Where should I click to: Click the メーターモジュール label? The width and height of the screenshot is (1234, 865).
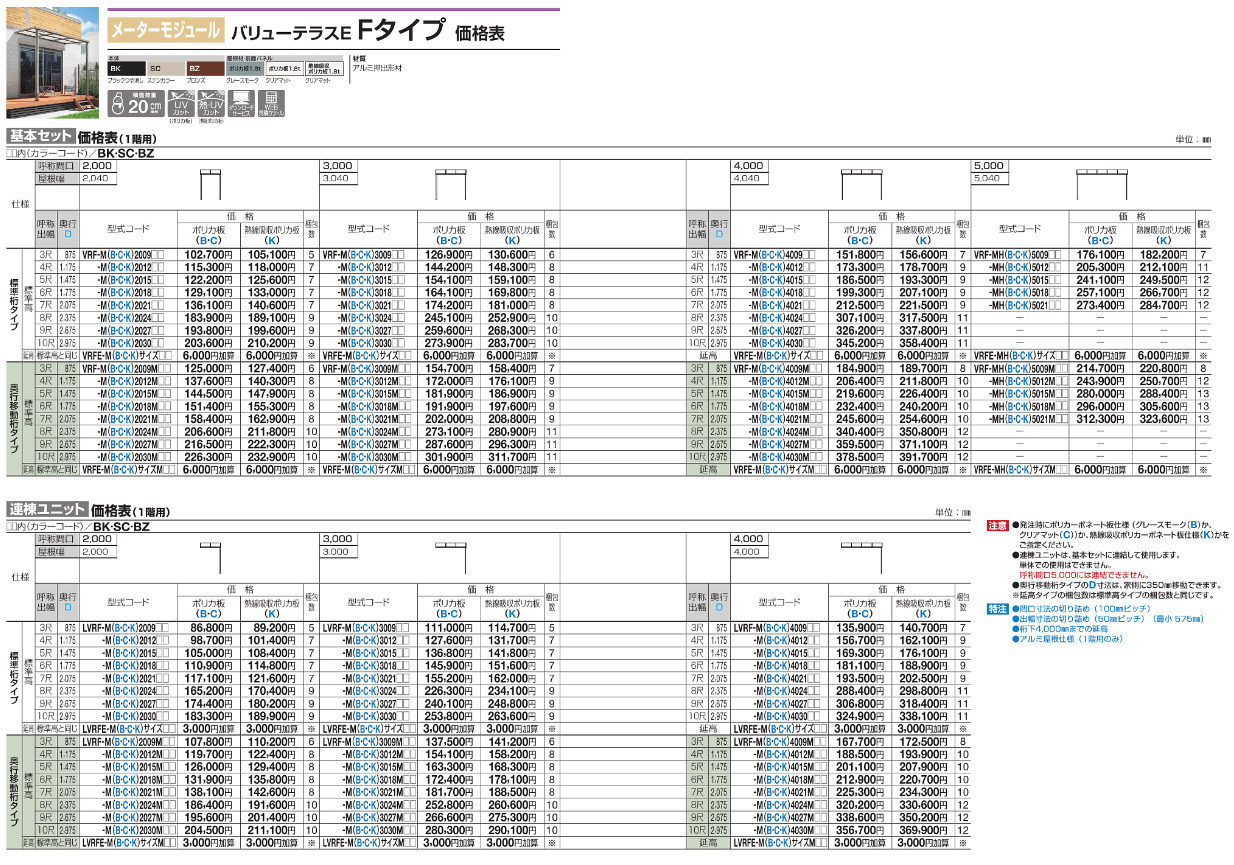(x=160, y=31)
